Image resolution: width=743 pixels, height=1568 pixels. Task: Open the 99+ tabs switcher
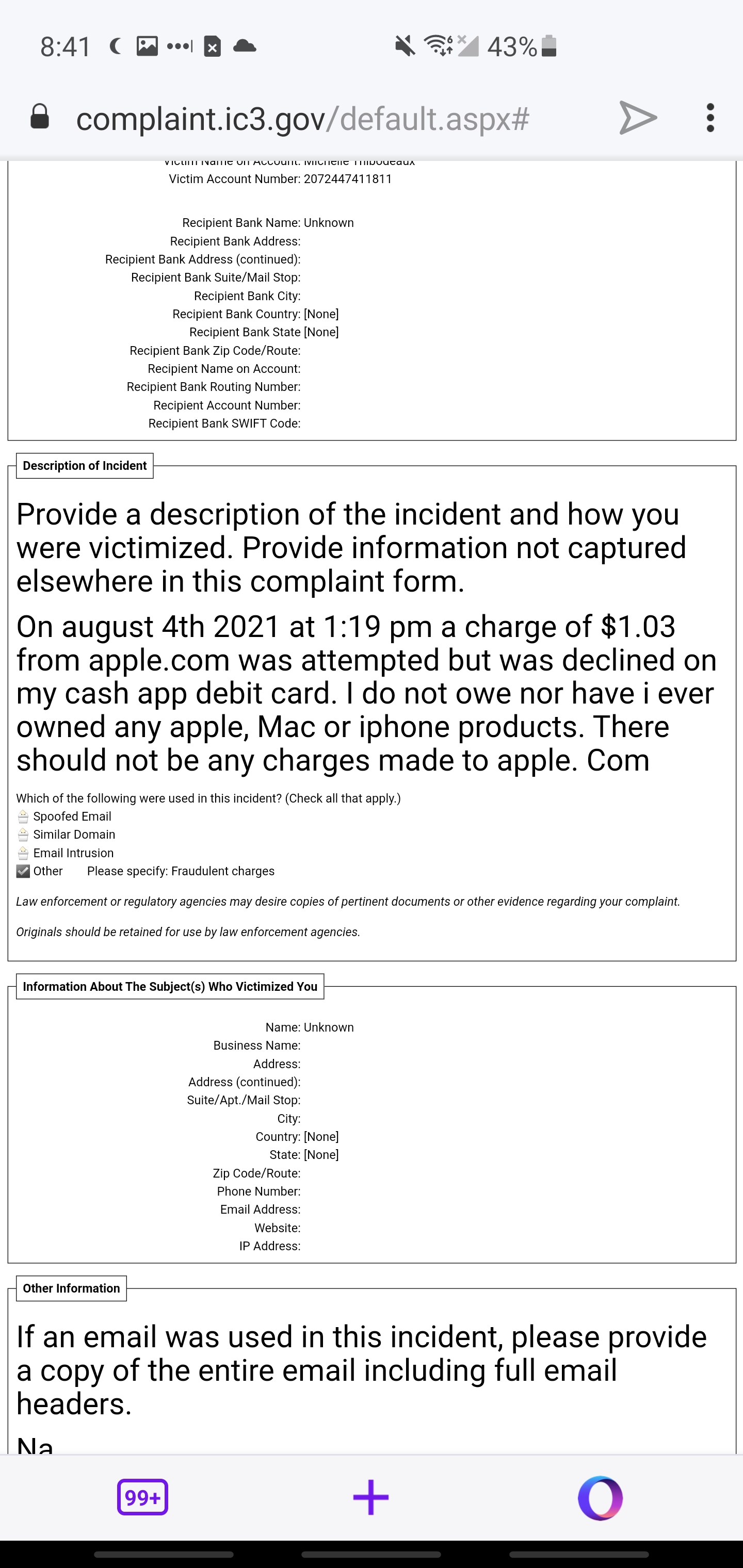click(x=142, y=1497)
